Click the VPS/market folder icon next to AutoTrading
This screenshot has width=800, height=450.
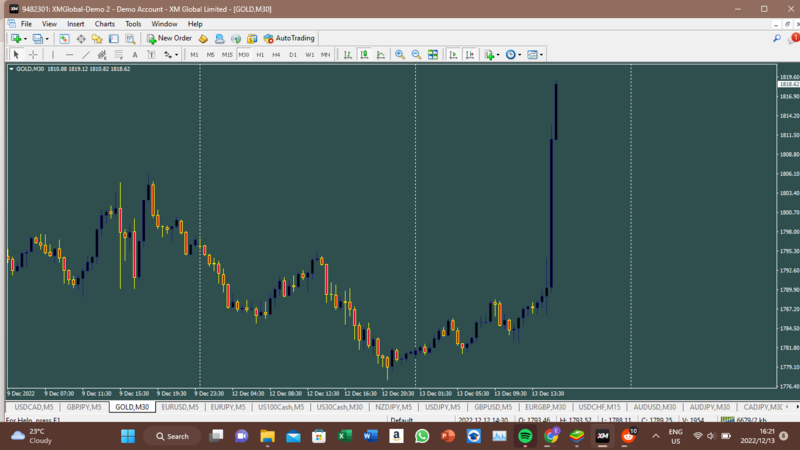coord(252,38)
